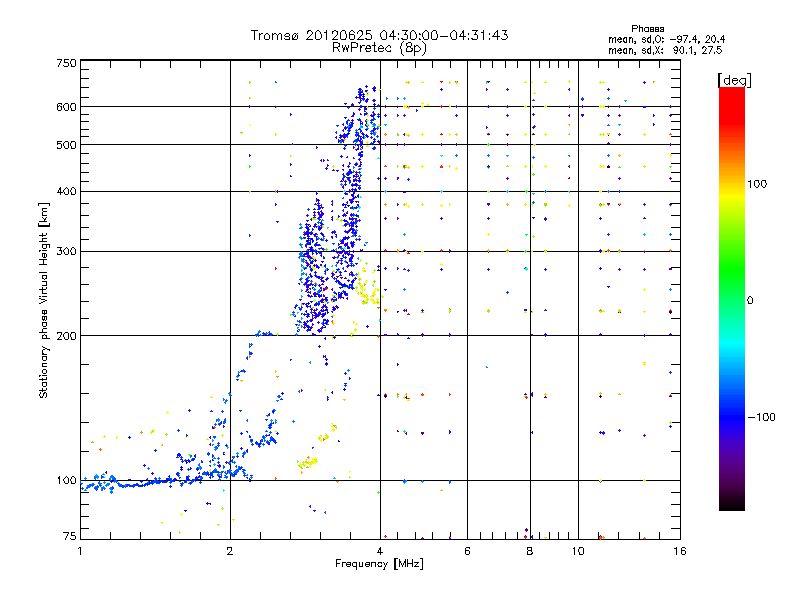Screen dimensions: 800x600
Task: Click the 'Phases' header in the statistics block
Action: coord(647,29)
